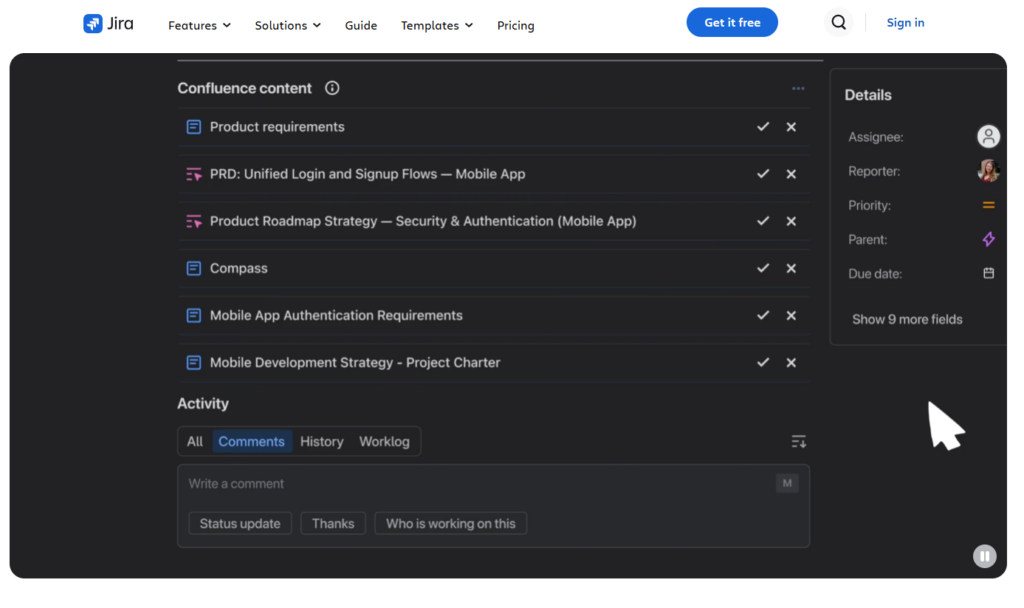The height and width of the screenshot is (608, 1024).
Task: Switch to the All activity tab
Action: tap(195, 441)
